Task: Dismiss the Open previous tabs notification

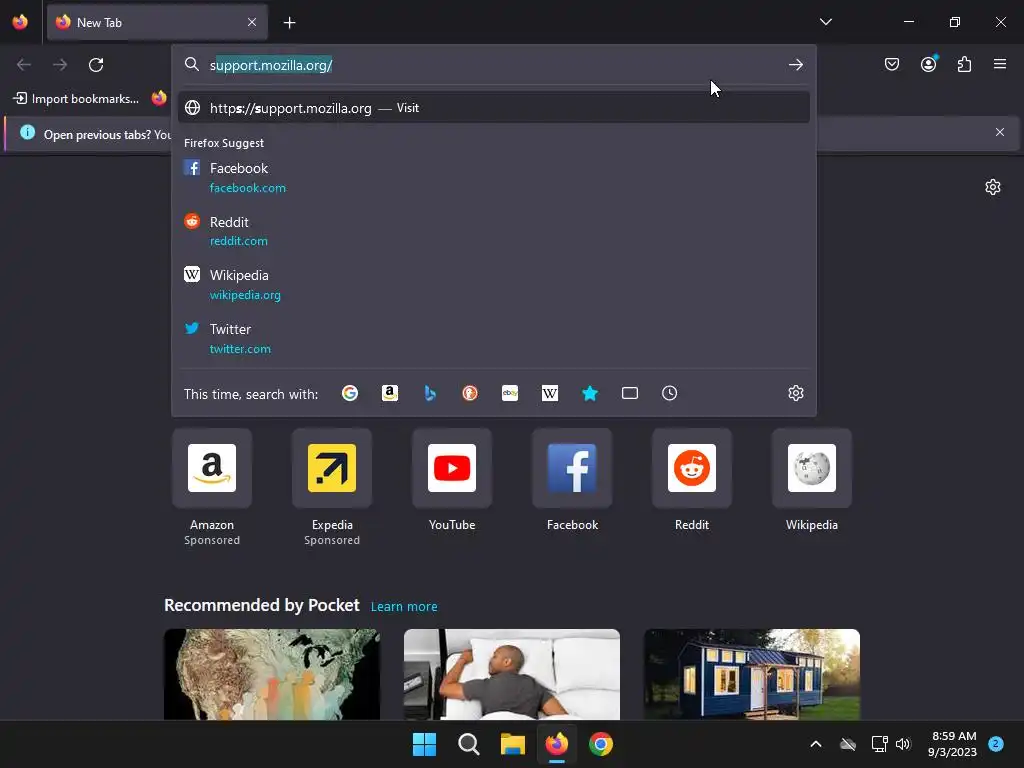Action: coord(1000,133)
